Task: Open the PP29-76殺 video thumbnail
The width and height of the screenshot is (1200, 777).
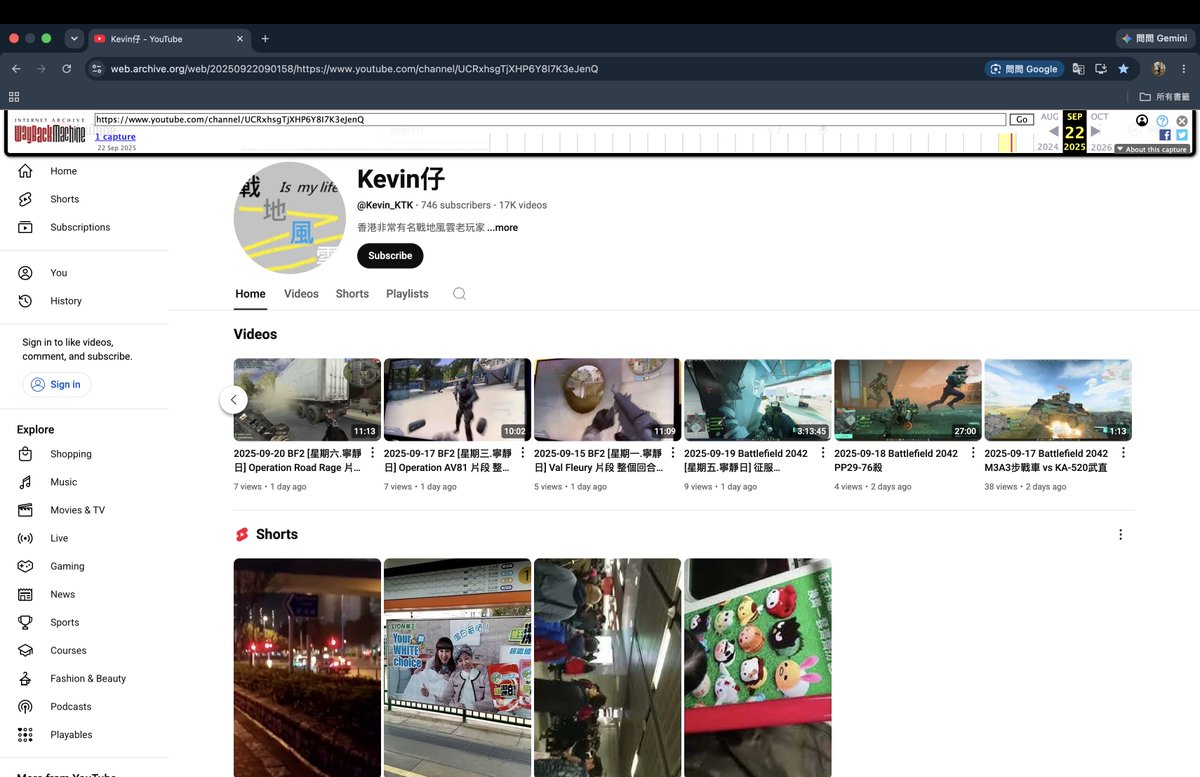Action: point(908,400)
